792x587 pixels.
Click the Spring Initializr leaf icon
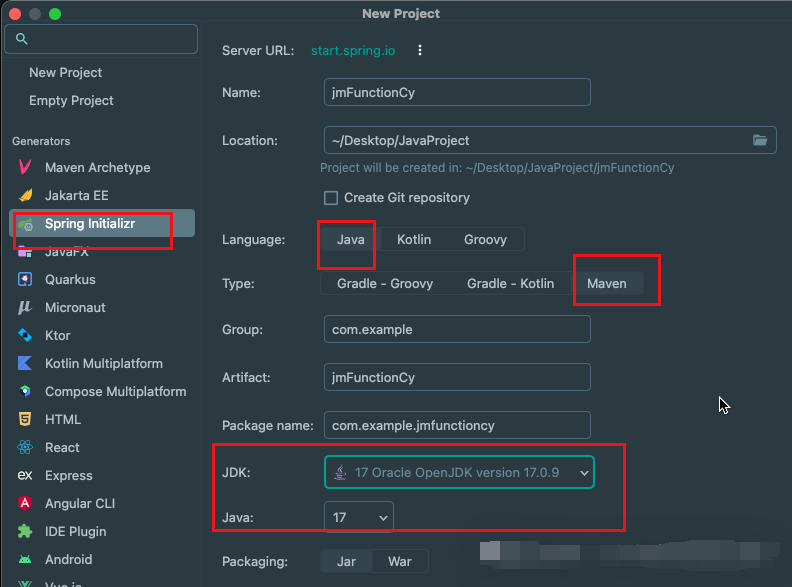[x=25, y=224]
